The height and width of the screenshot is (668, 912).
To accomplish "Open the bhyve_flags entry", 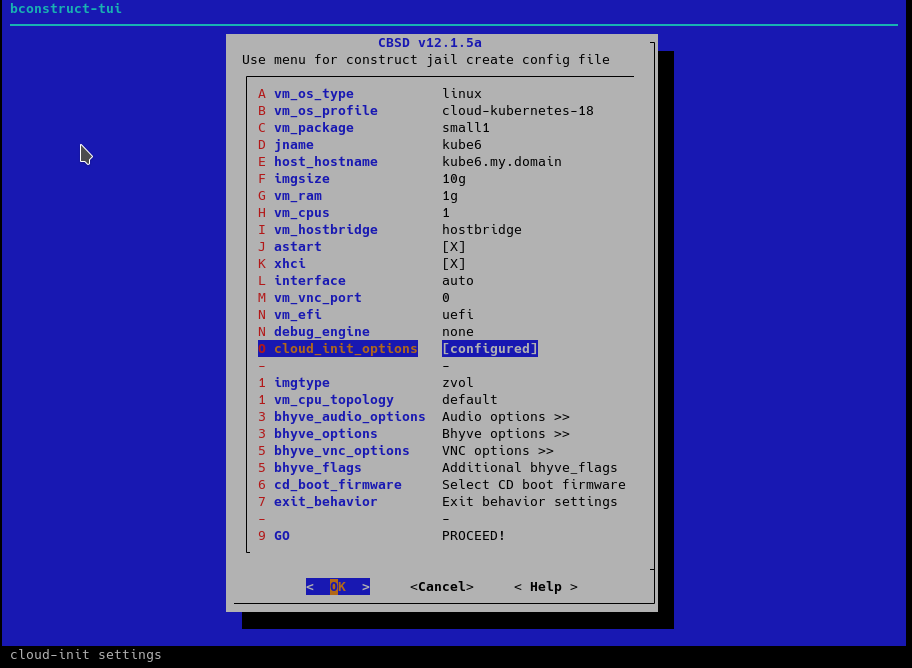I will pos(437,468).
